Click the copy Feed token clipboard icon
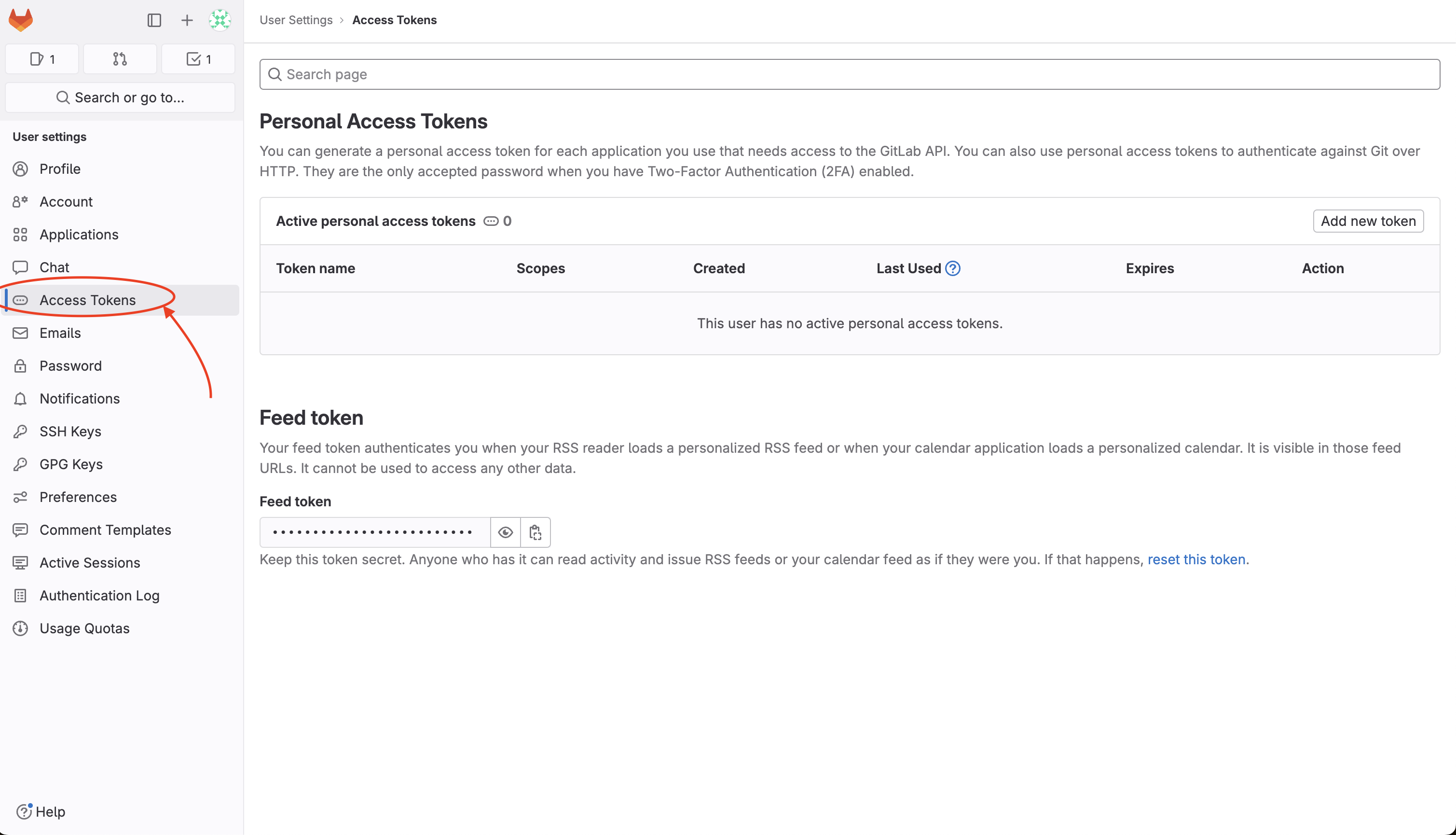The width and height of the screenshot is (1456, 835). coord(535,531)
